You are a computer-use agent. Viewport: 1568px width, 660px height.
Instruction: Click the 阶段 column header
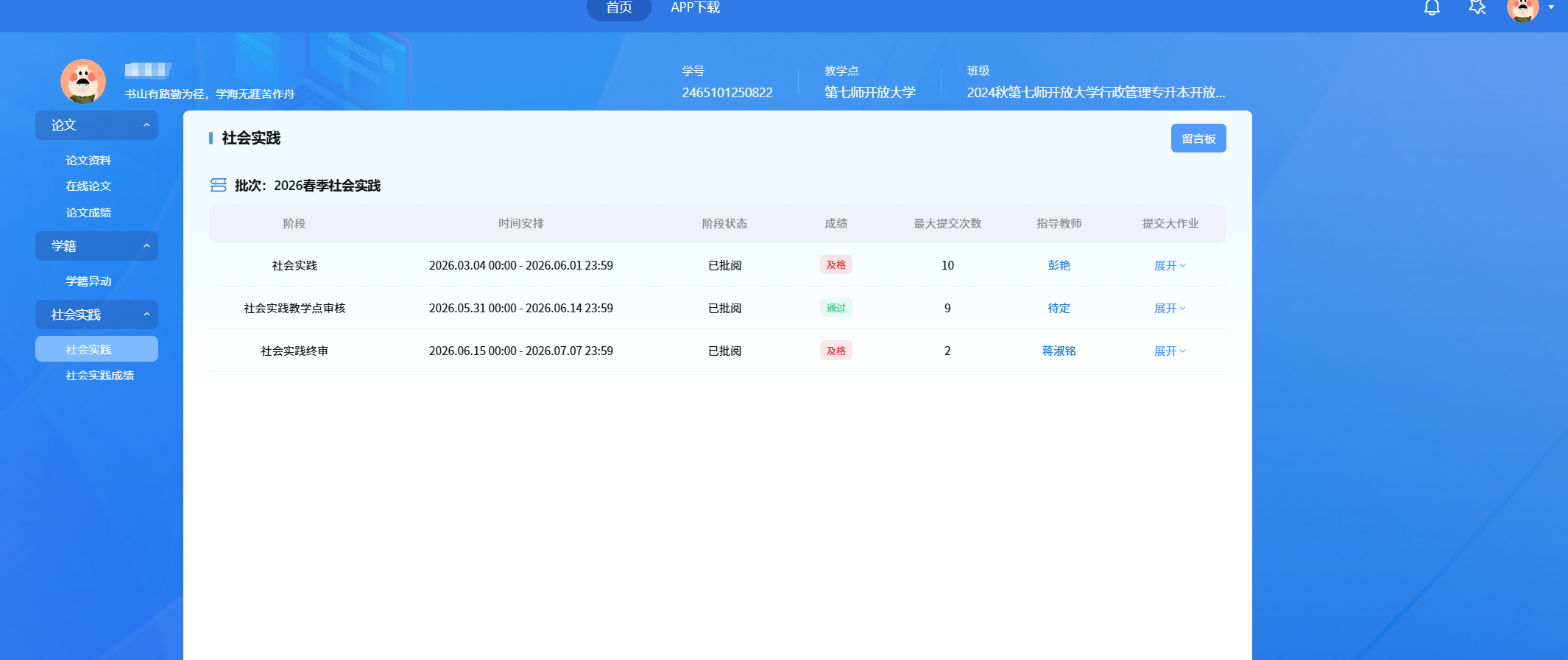point(294,223)
